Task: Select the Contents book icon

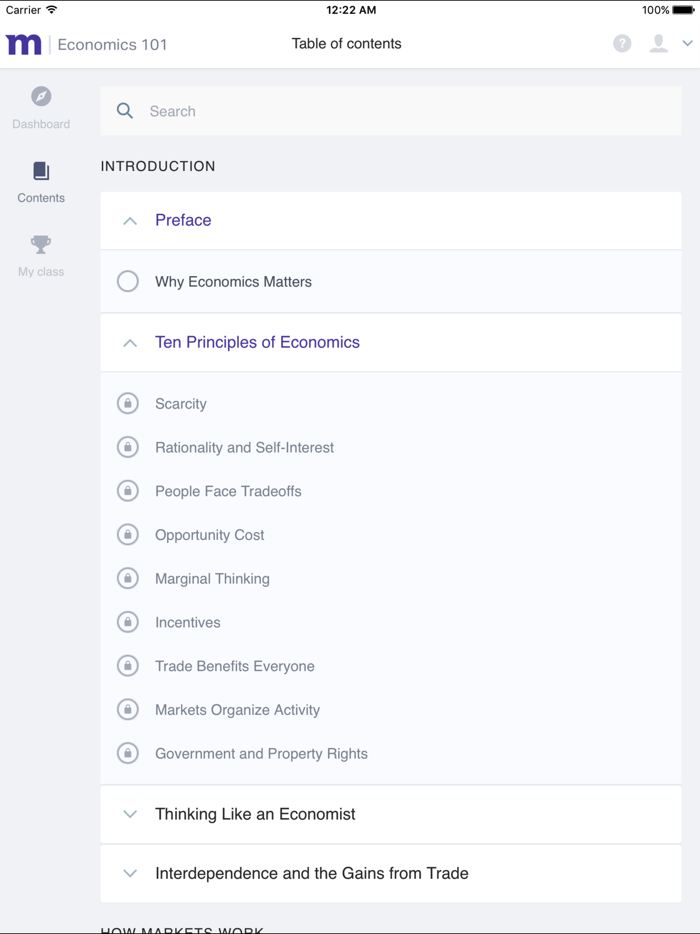Action: (41, 171)
